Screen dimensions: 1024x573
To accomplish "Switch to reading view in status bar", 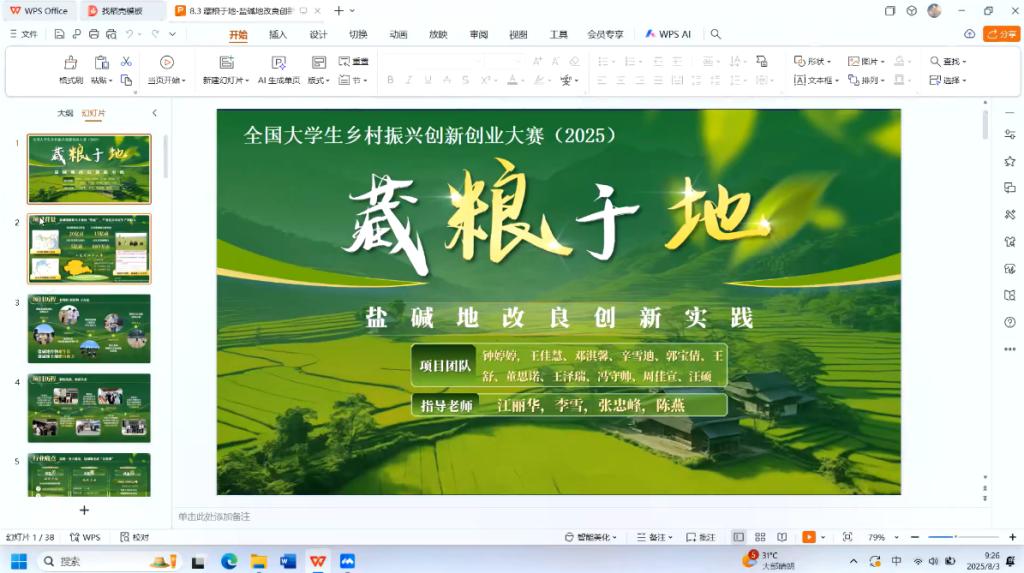I will click(781, 537).
